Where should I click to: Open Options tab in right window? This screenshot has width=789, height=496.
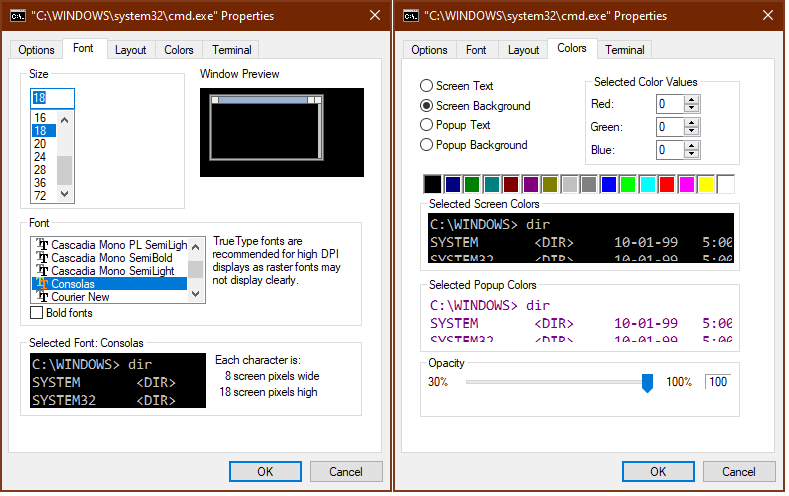tap(430, 50)
